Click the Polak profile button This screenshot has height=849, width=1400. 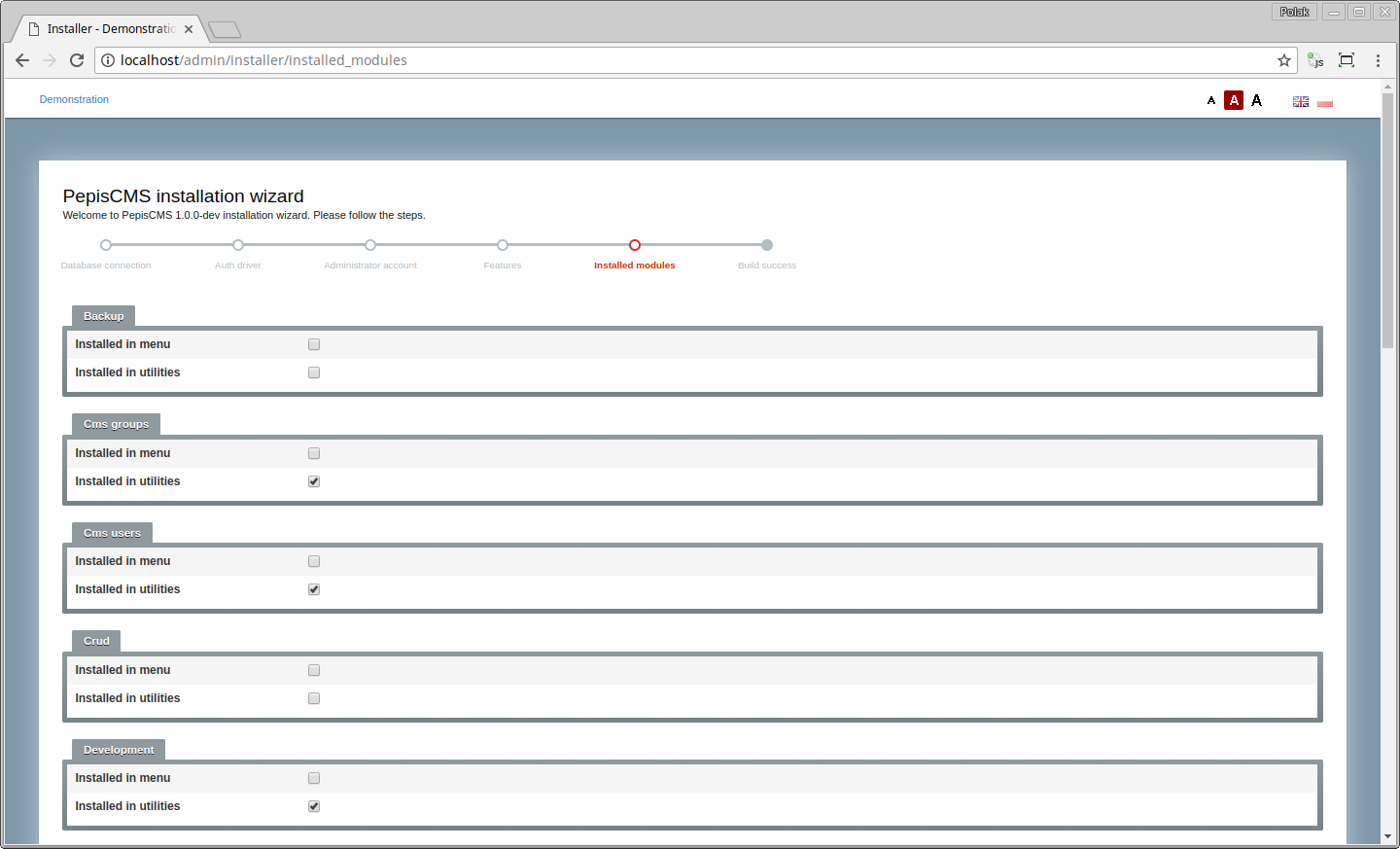coord(1294,12)
